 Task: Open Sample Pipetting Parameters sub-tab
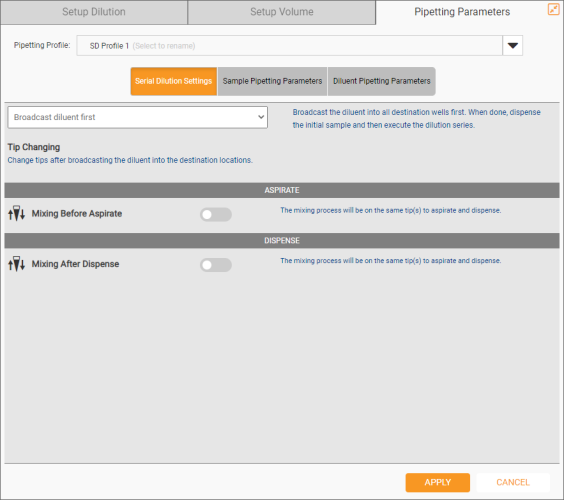pos(272,81)
